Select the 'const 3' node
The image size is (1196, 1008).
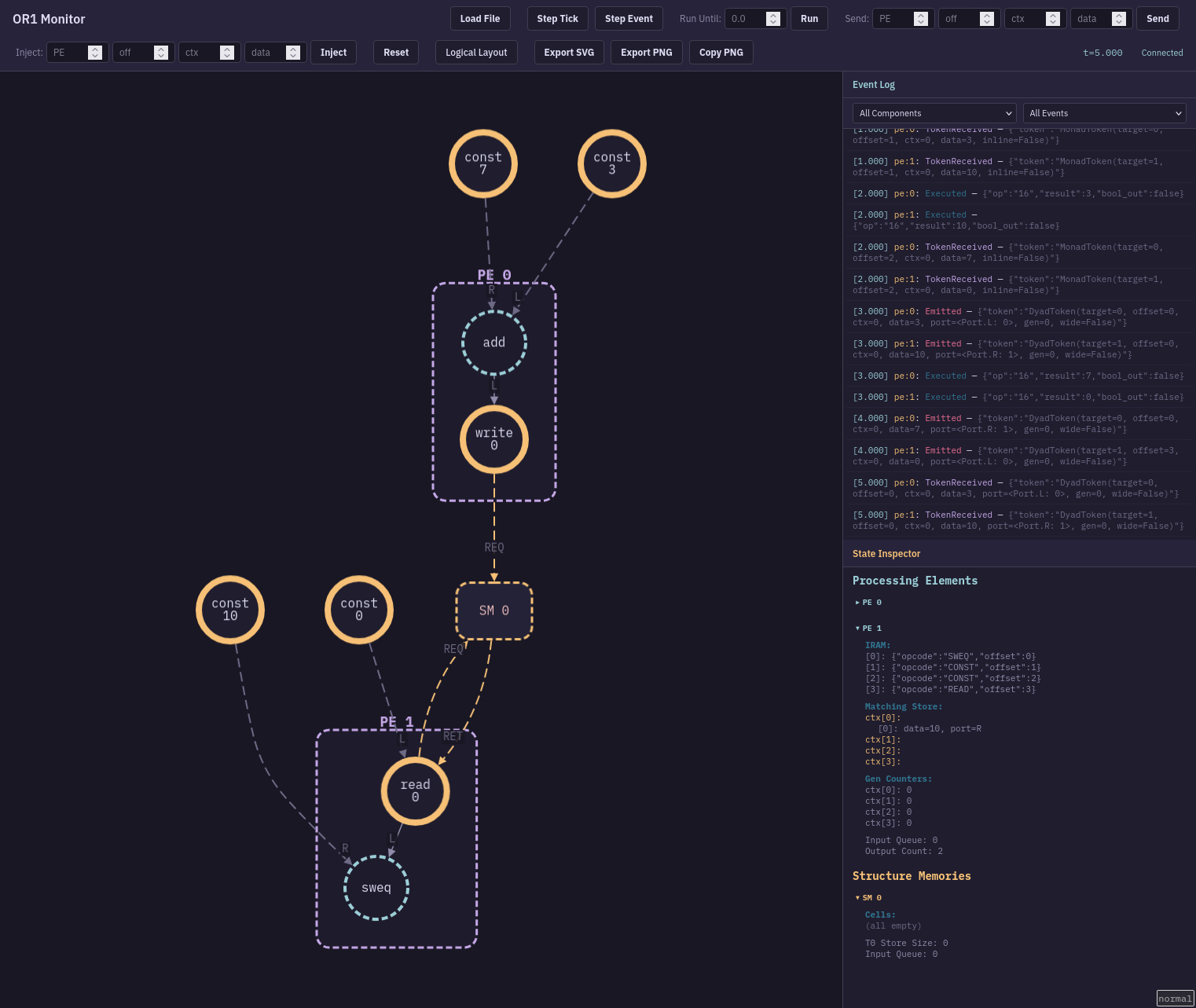611,163
